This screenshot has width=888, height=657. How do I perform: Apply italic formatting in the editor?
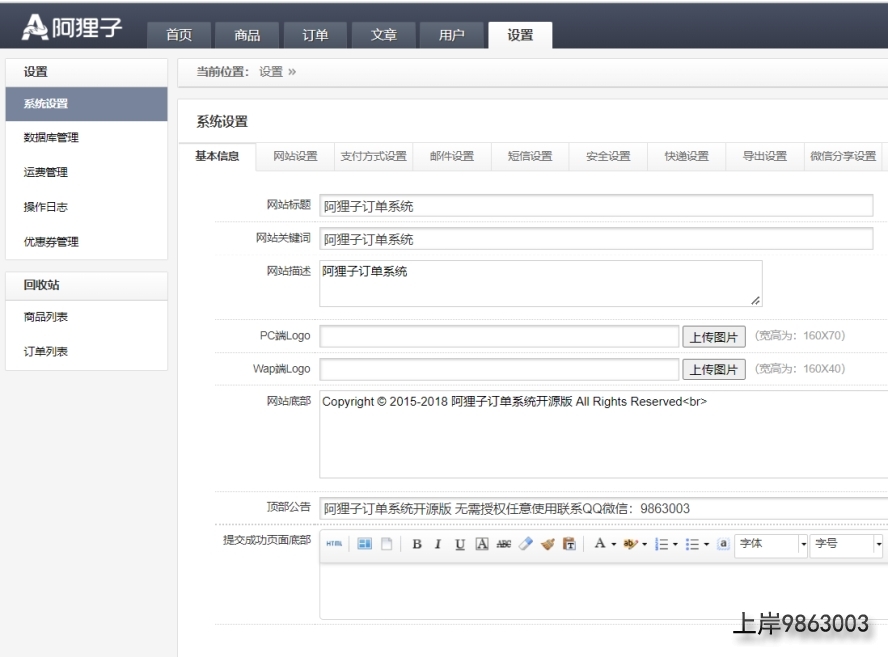coord(438,544)
